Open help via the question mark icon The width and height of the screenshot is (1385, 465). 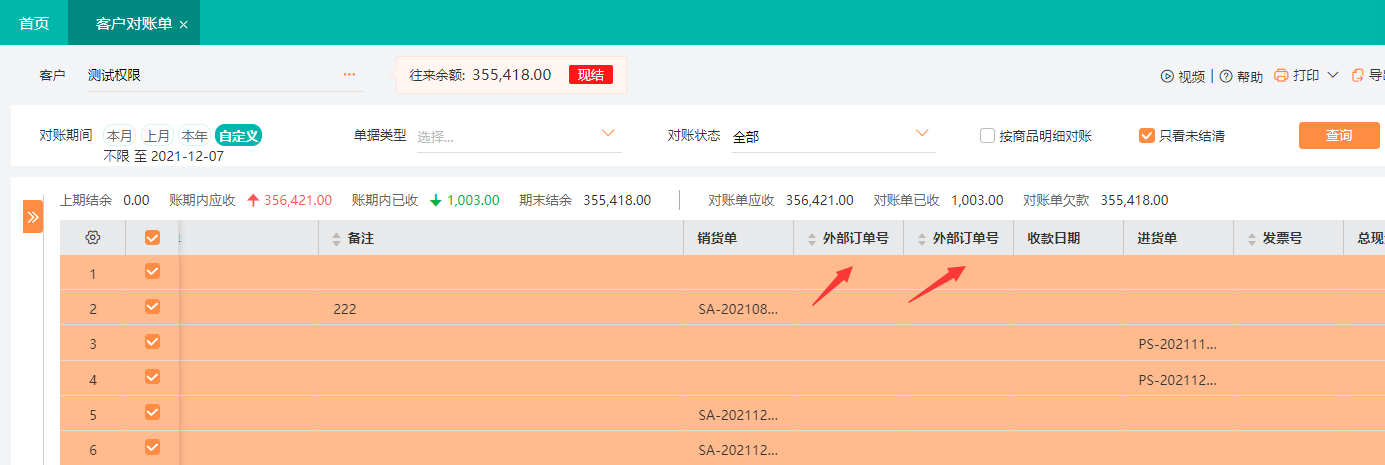pos(1226,76)
